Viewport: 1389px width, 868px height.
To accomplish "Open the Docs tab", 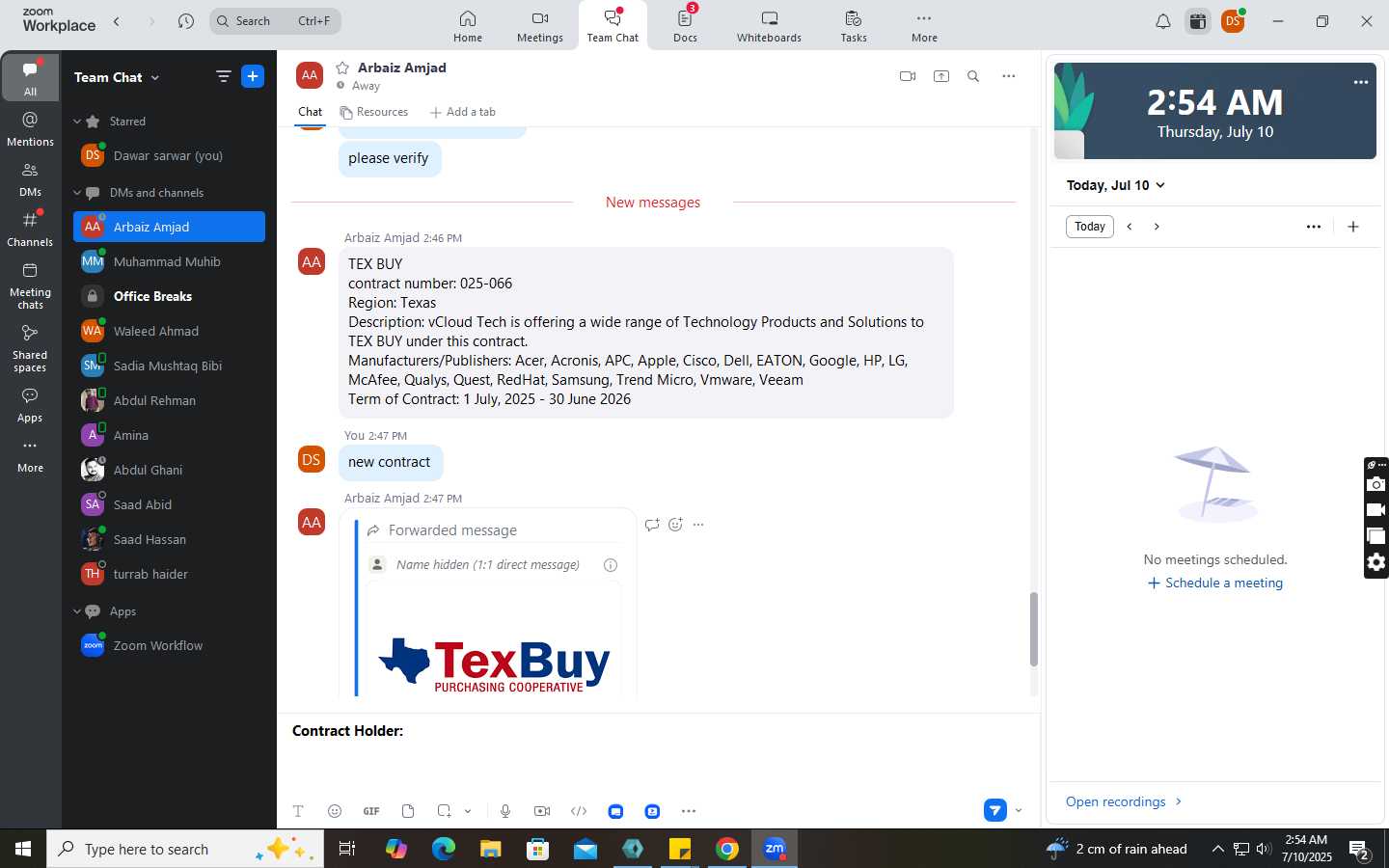I will tap(685, 26).
